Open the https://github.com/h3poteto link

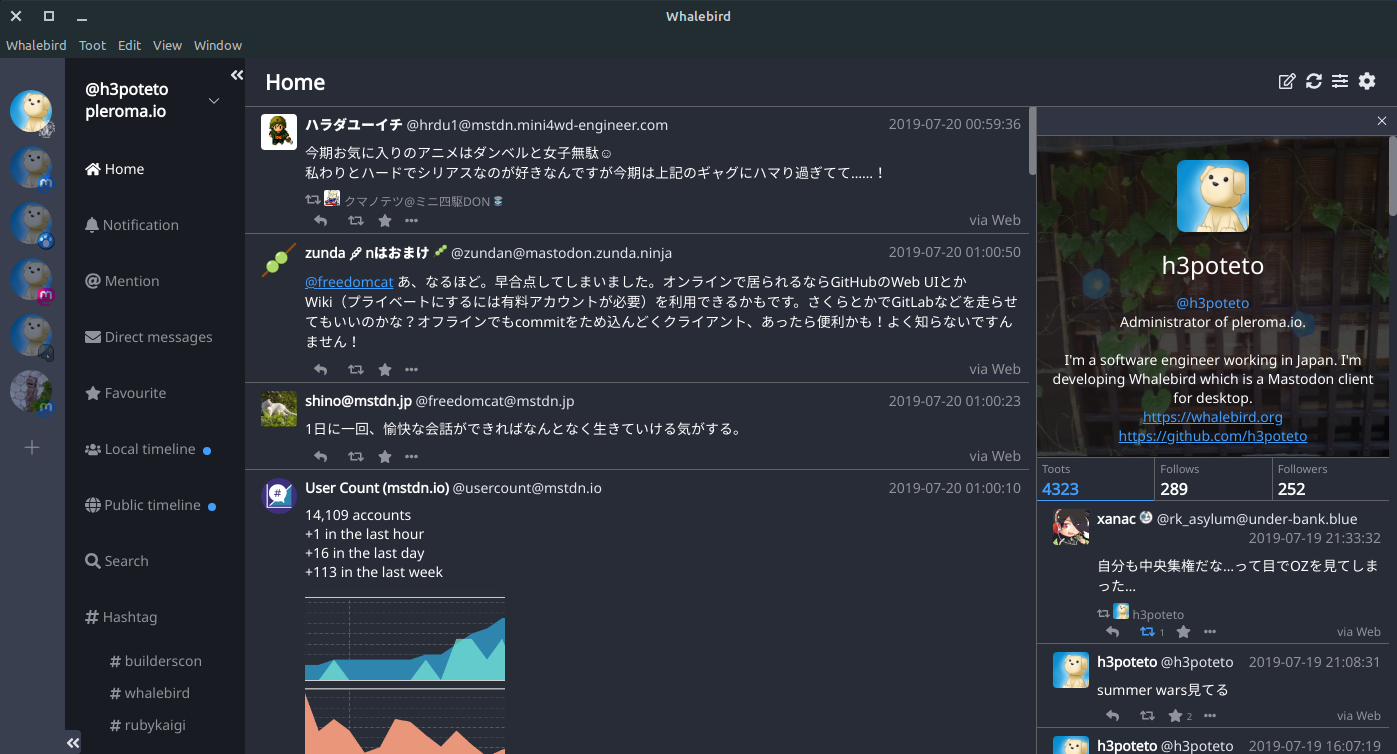1212,436
